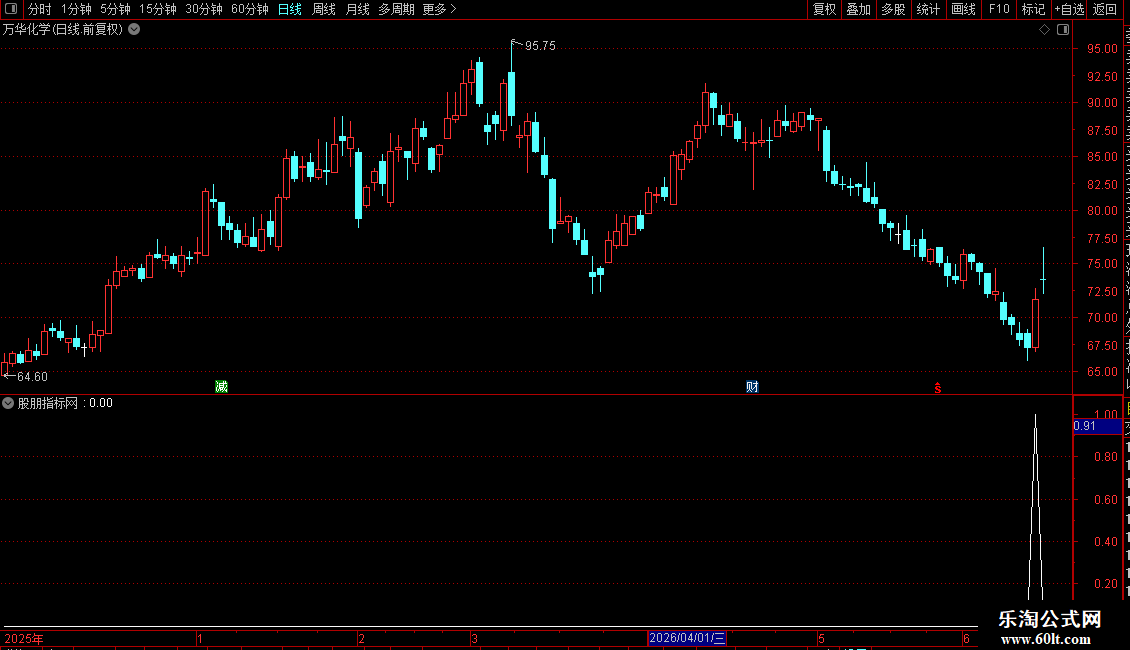Viewport: 1130px width, 650px height.
Task: Click the 95.00 price axis label
Action: pyautogui.click(x=1103, y=49)
